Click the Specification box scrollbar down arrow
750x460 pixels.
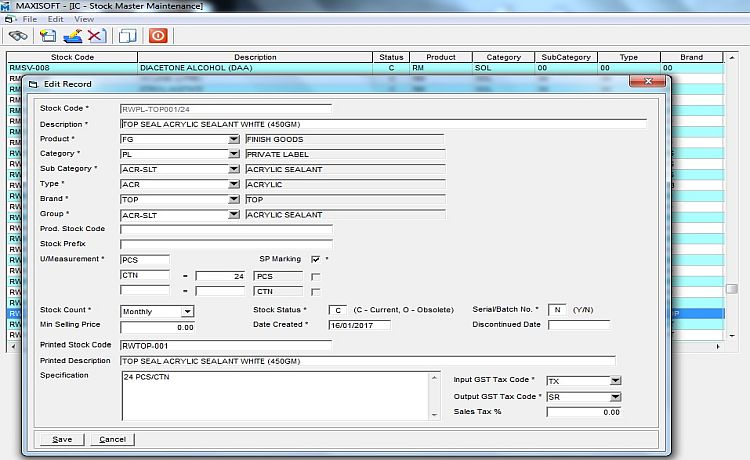pyautogui.click(x=434, y=416)
